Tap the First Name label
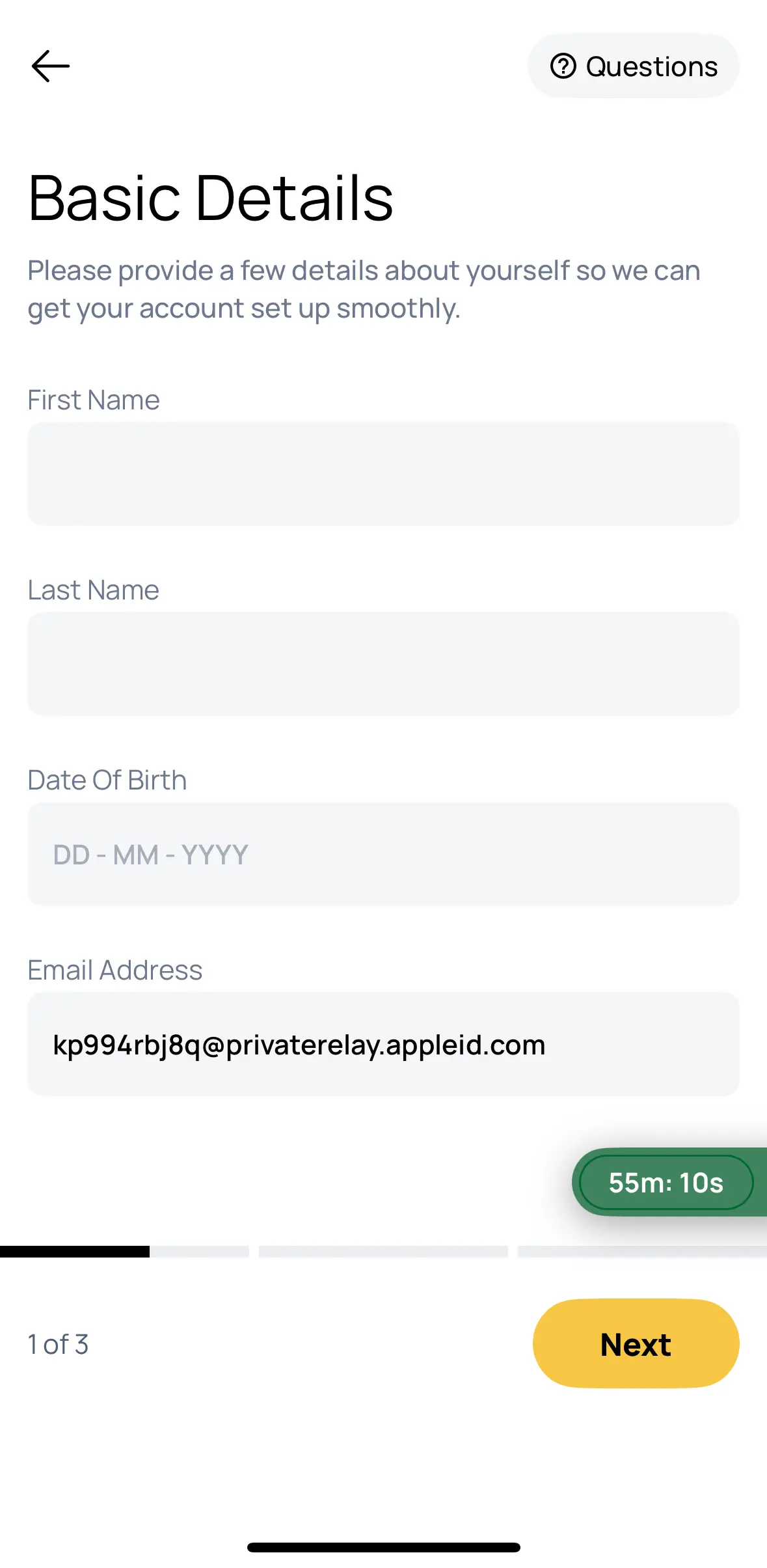 tap(94, 400)
